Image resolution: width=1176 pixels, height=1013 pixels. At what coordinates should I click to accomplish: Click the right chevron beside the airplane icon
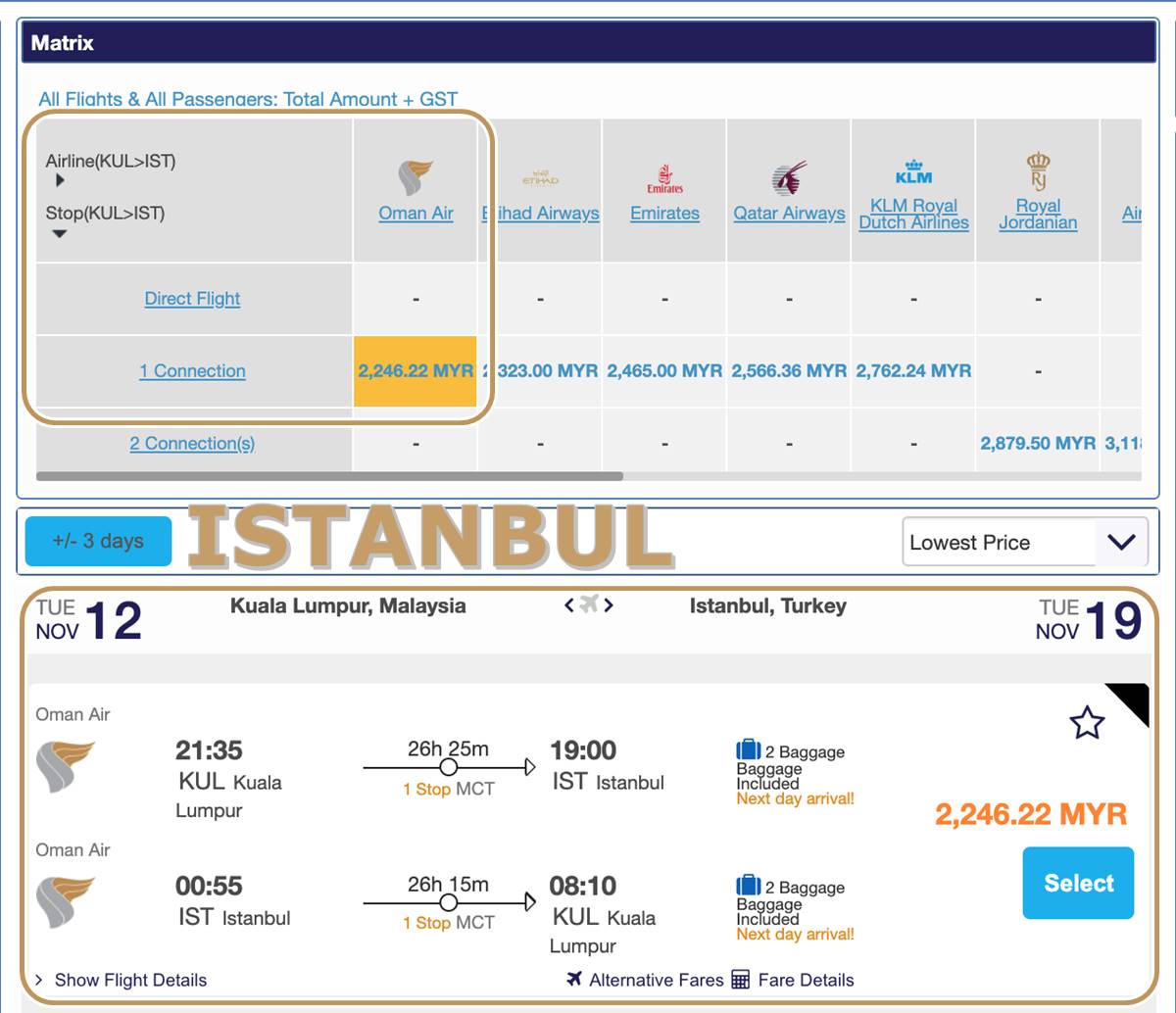click(609, 605)
